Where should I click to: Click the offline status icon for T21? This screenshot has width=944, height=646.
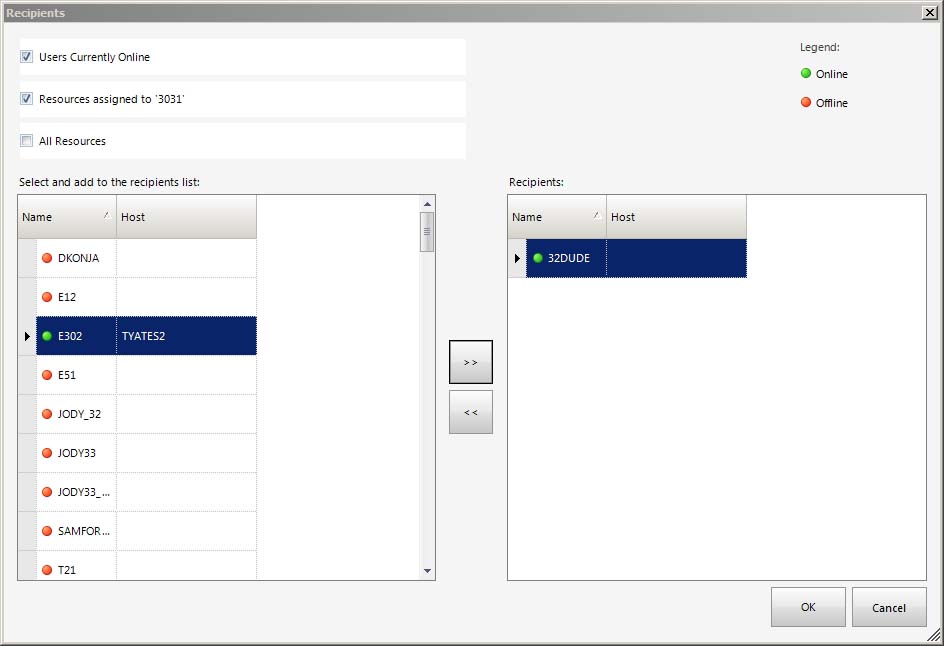coord(47,570)
